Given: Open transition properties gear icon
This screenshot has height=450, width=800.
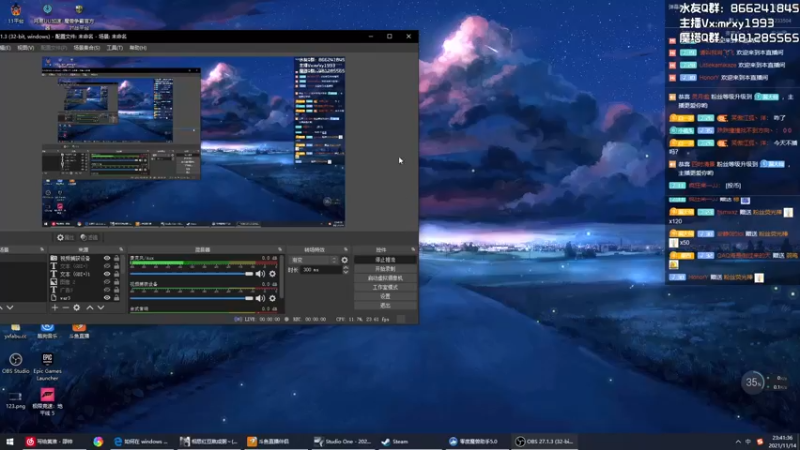Looking at the screenshot, I should click(344, 260).
